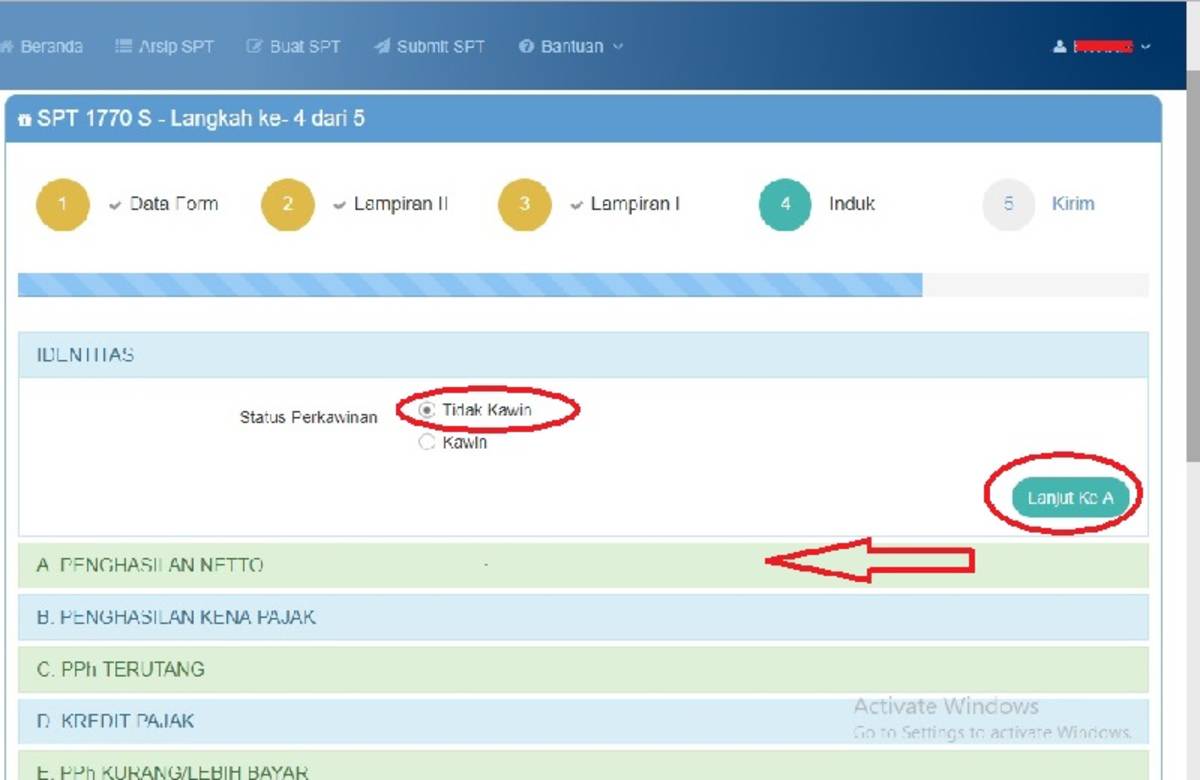Screen dimensions: 1200x780
Task: Click the striped progress bar
Action: (x=470, y=285)
